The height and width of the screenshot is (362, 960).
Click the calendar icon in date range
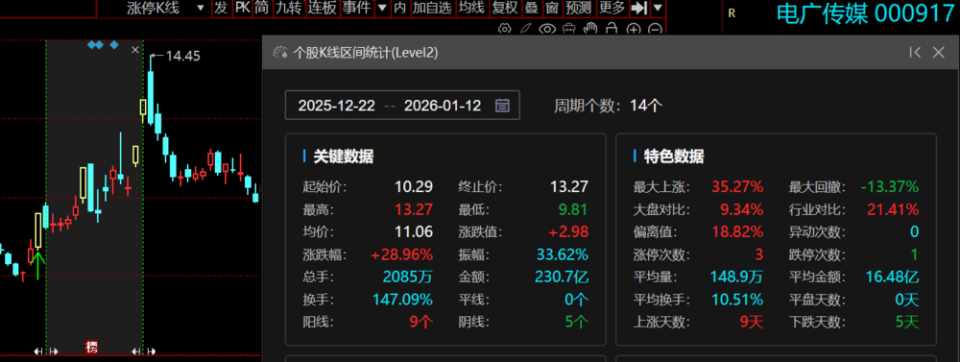point(502,105)
